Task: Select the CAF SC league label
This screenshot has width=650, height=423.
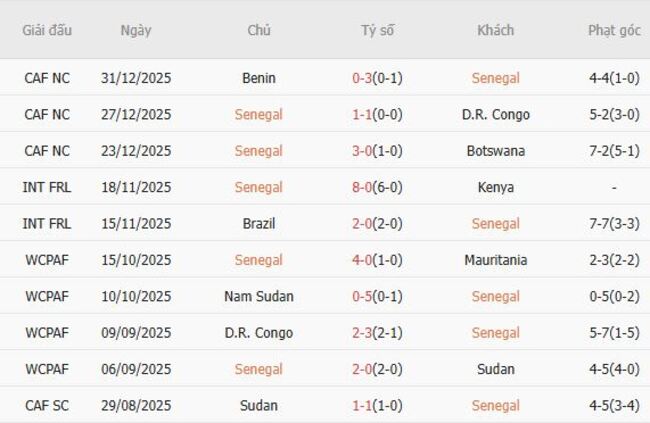Action: pyautogui.click(x=47, y=406)
